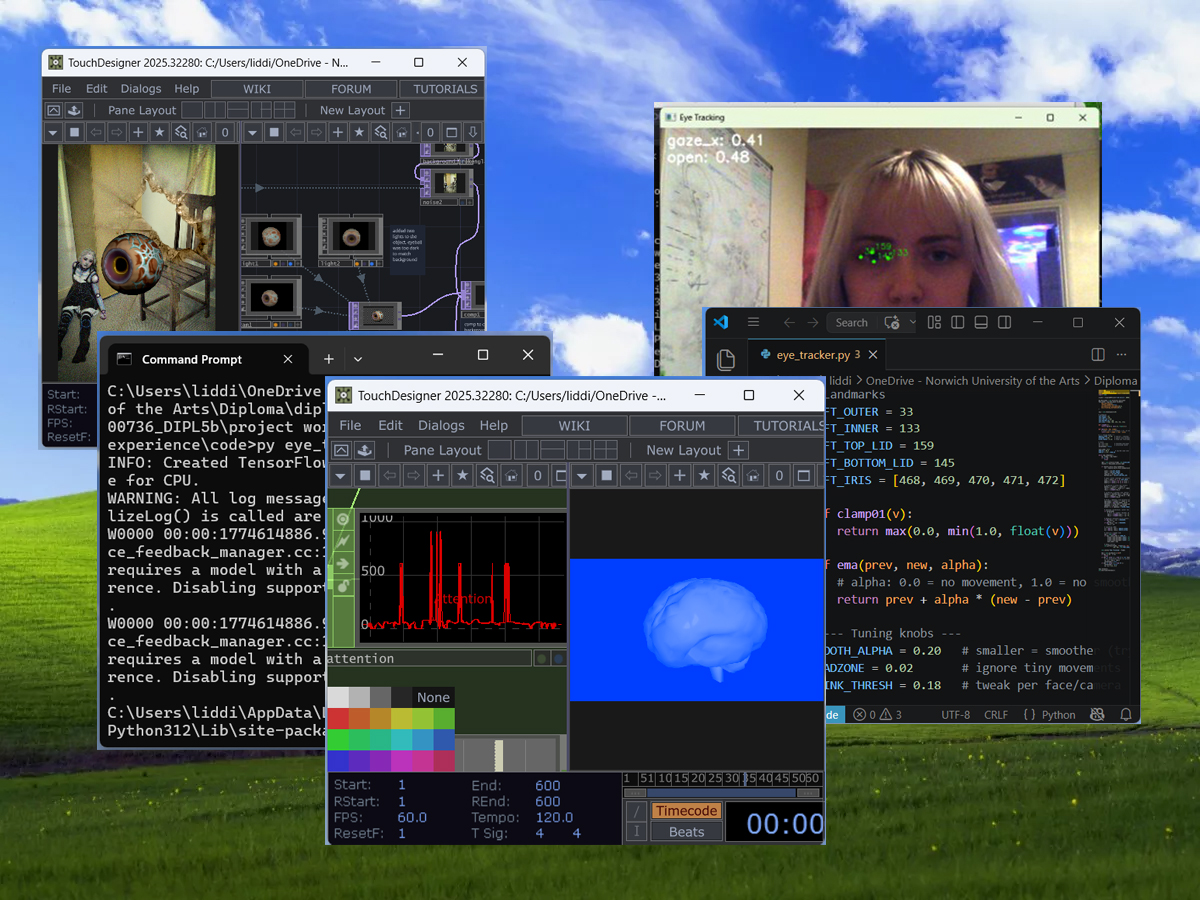
Task: Open pane type dropdown above eyeball image
Action: [53, 132]
